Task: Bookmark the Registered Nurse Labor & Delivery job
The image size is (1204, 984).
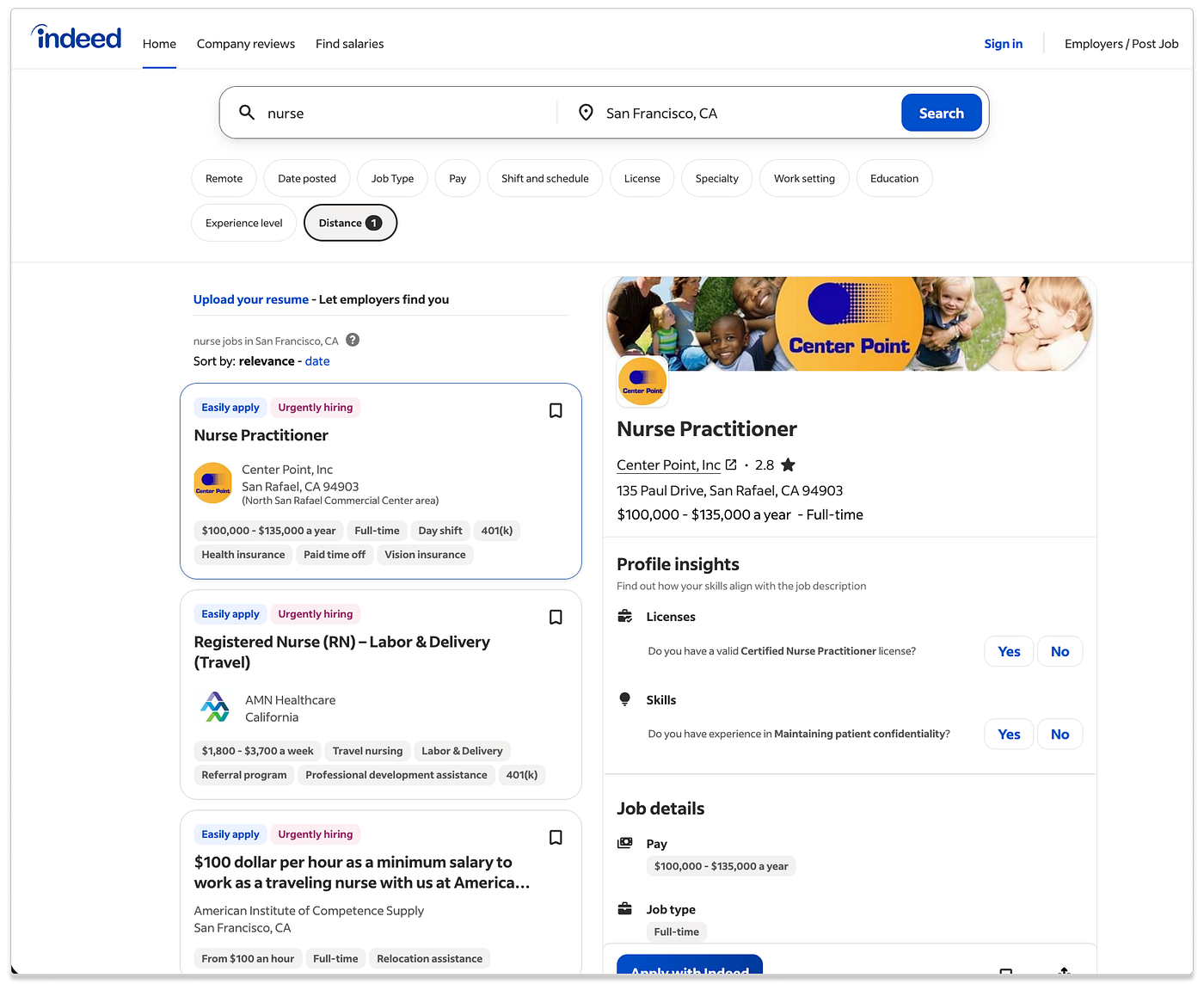Action: tap(556, 618)
